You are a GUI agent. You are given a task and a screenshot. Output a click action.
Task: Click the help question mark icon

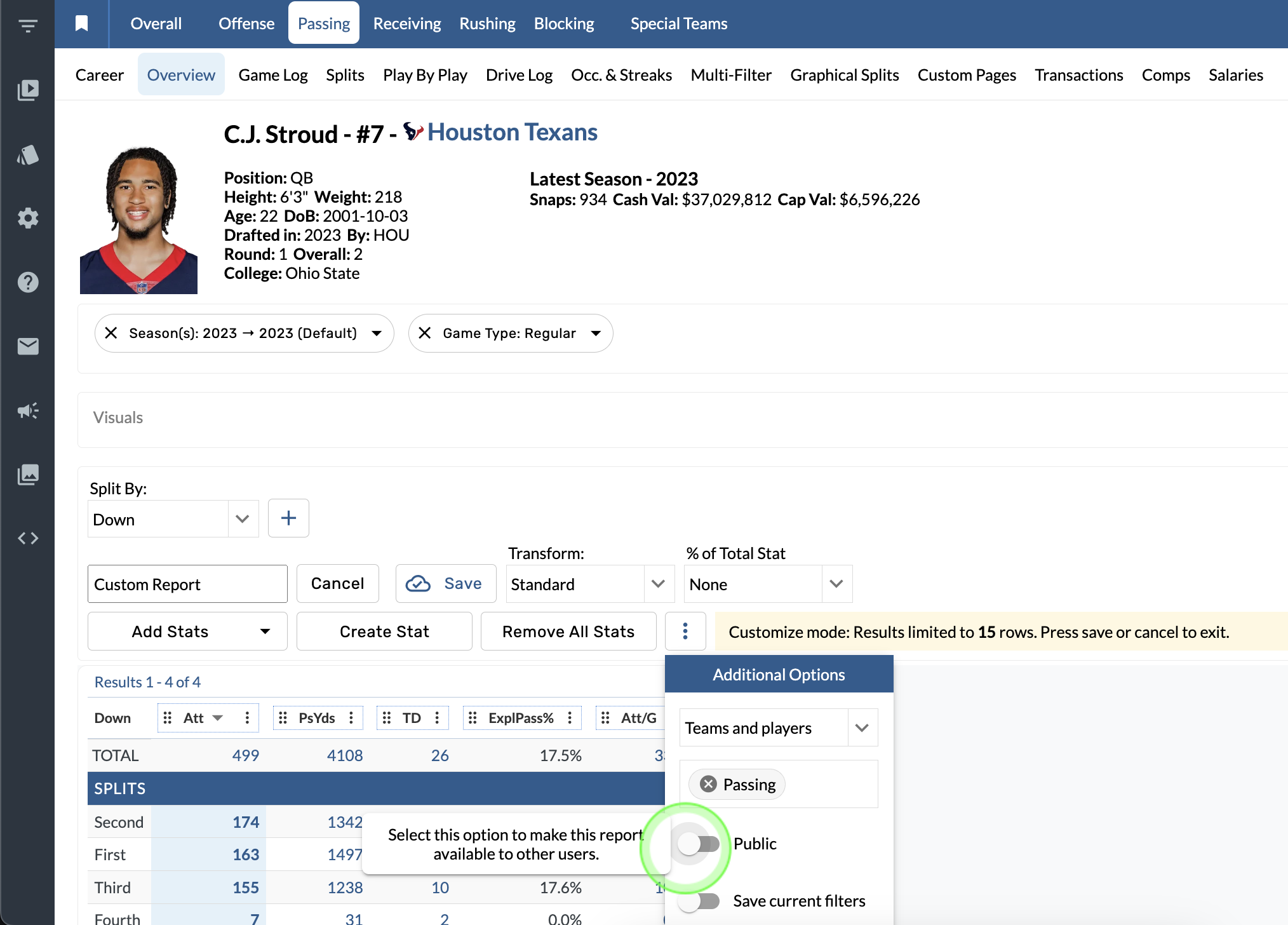tap(27, 282)
